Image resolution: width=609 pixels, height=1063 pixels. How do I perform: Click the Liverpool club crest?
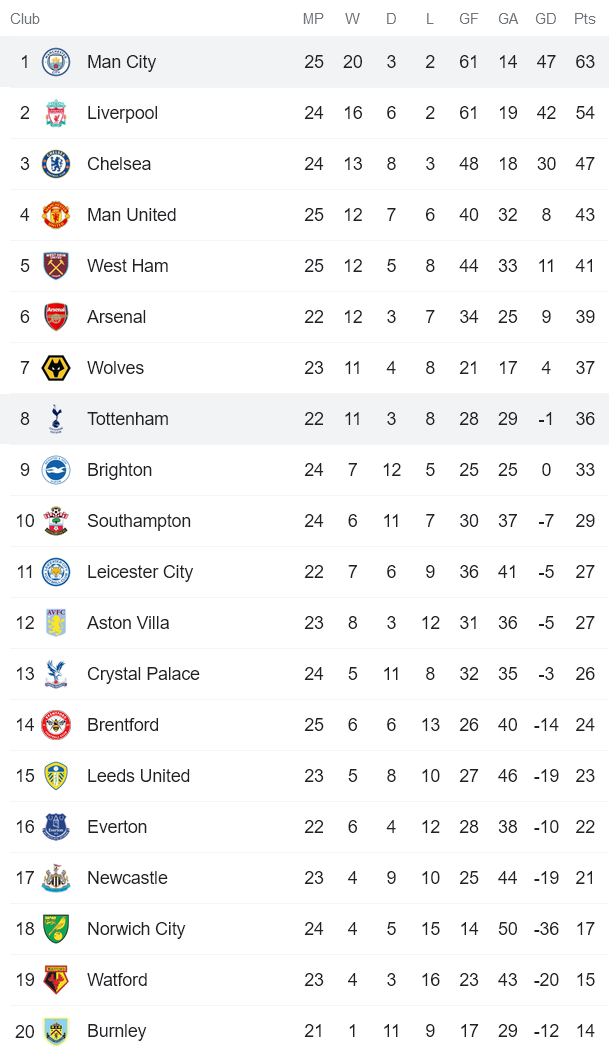coord(56,113)
